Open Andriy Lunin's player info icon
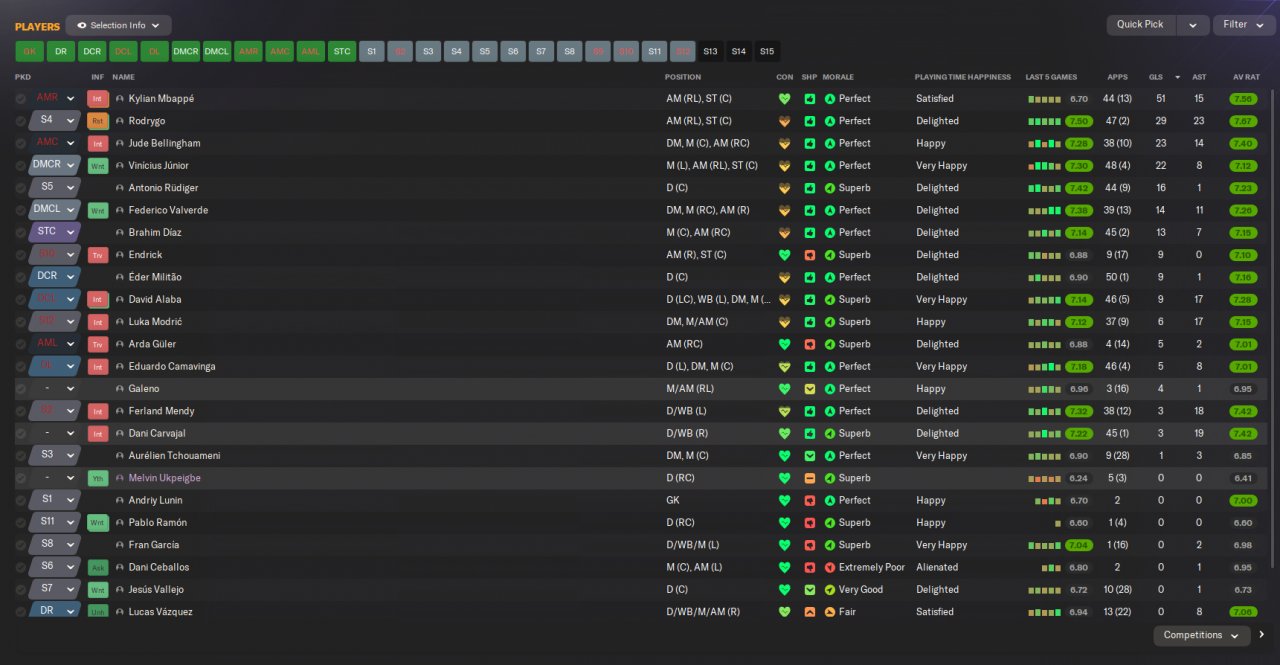1280x665 pixels. [x=120, y=500]
